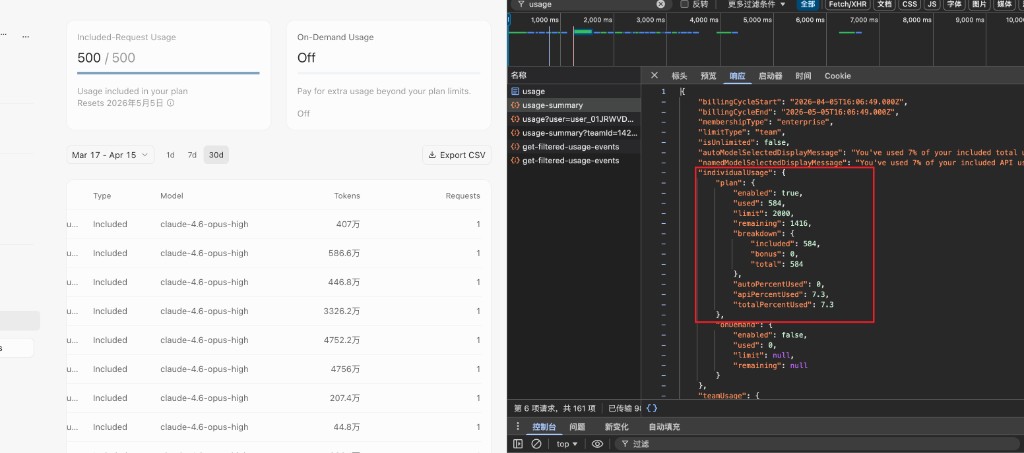The height and width of the screenshot is (453, 1024).
Task: Open the 'top' JavaScript context dropdown
Action: [x=567, y=444]
